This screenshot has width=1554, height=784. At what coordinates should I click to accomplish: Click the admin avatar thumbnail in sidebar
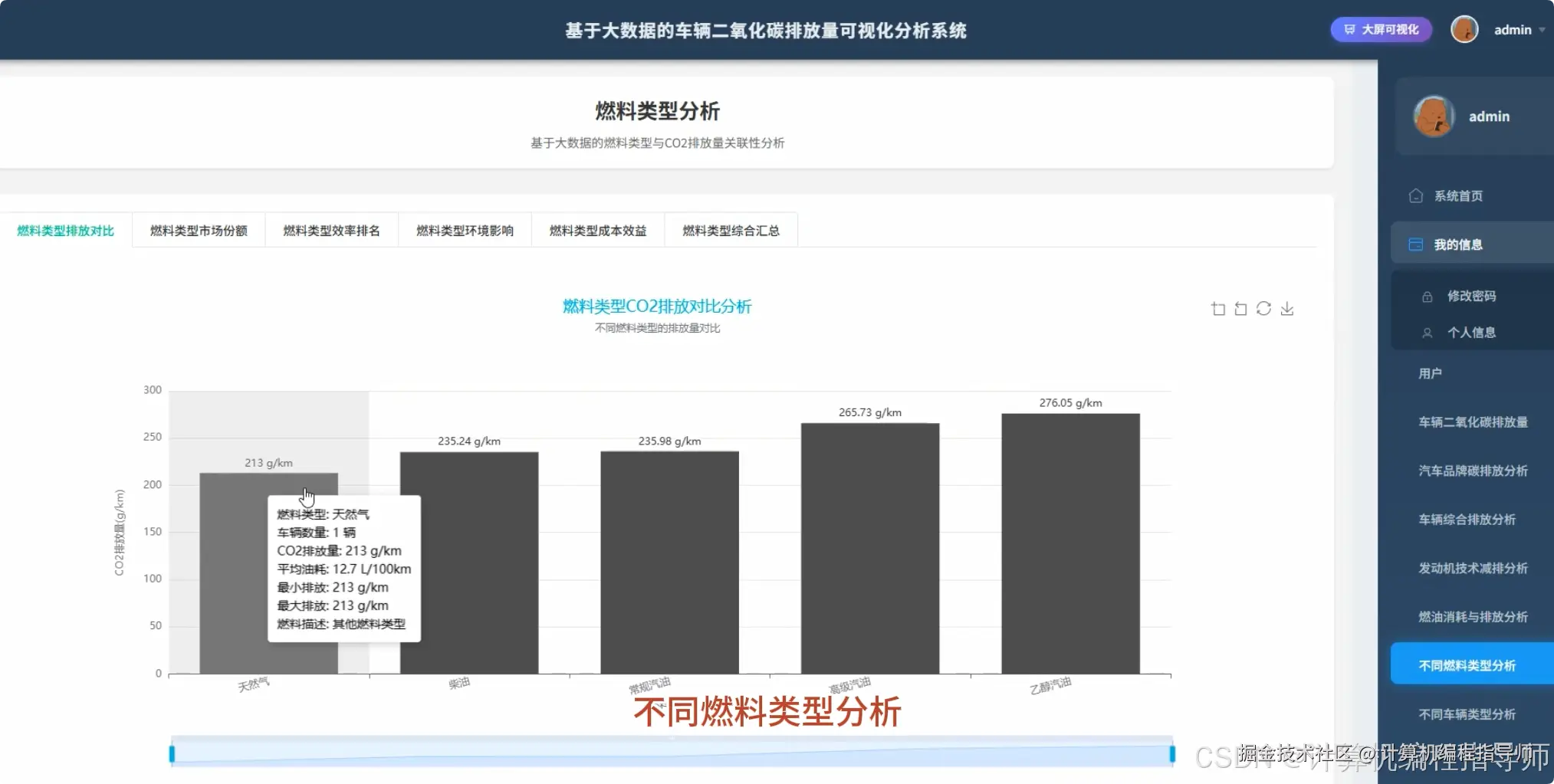click(1433, 116)
